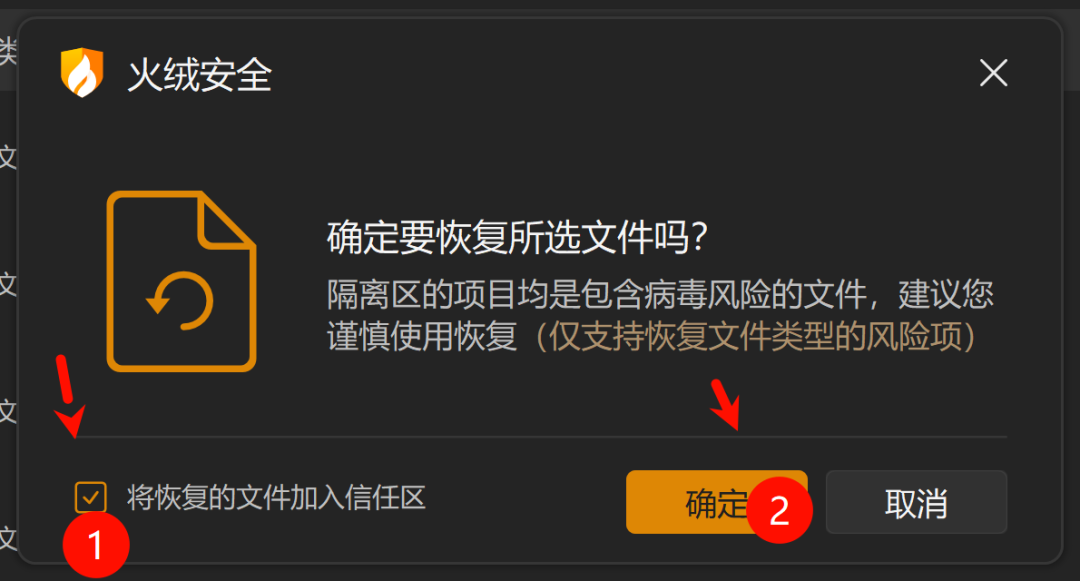Viewport: 1080px width, 581px height.
Task: Click the Huorong flame shield logo
Action: (82, 72)
